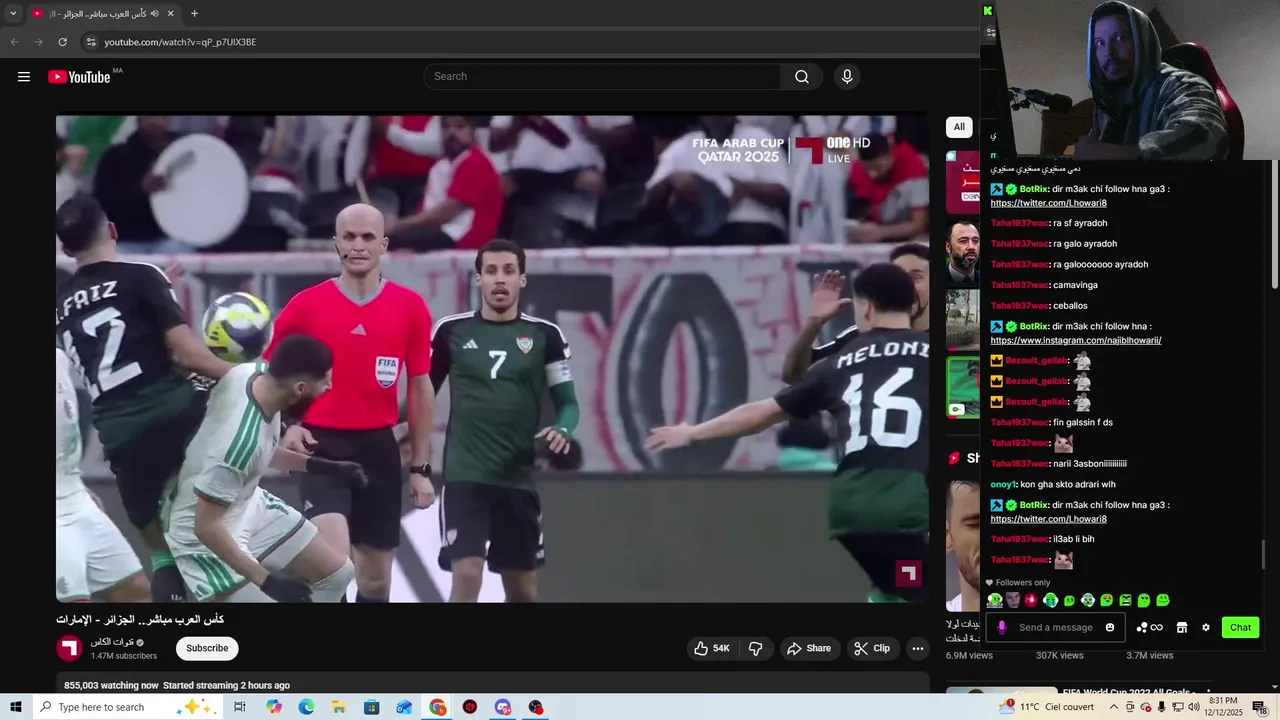Open the three-dot more actions menu

tap(917, 648)
